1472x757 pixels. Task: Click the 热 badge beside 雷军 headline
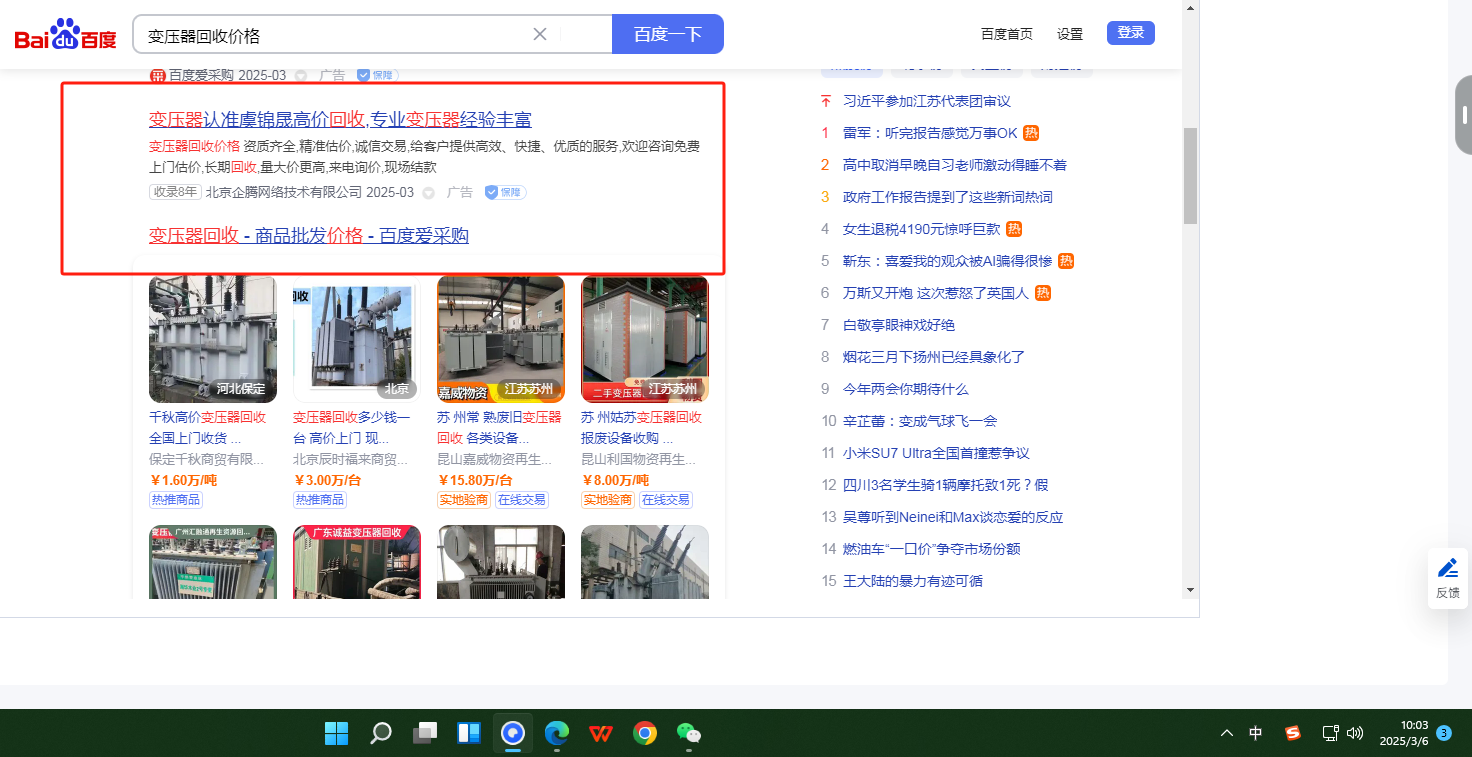tap(1031, 133)
